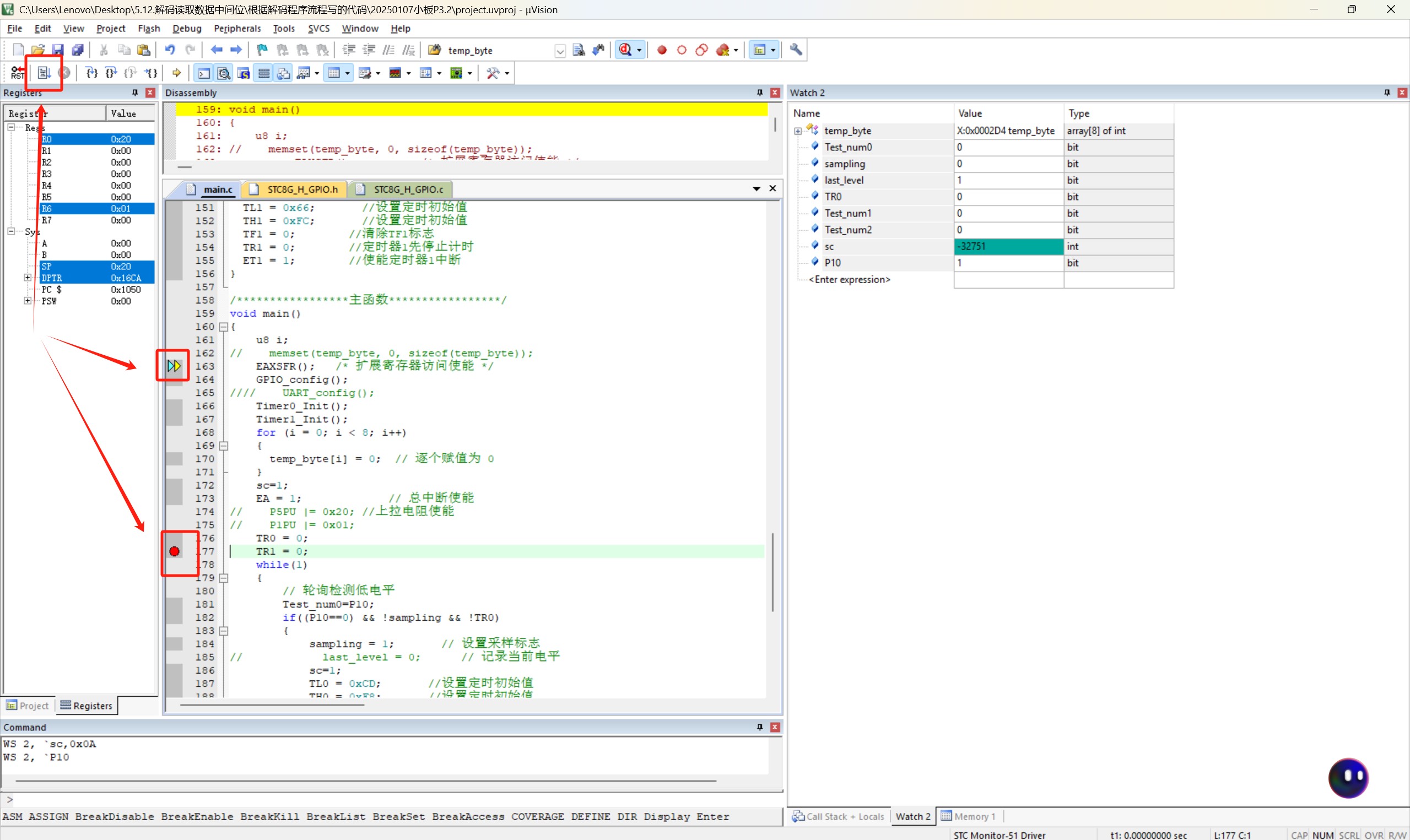Toggle the Disassembly window toolbar button
The height and width of the screenshot is (840, 1410).
[224, 73]
